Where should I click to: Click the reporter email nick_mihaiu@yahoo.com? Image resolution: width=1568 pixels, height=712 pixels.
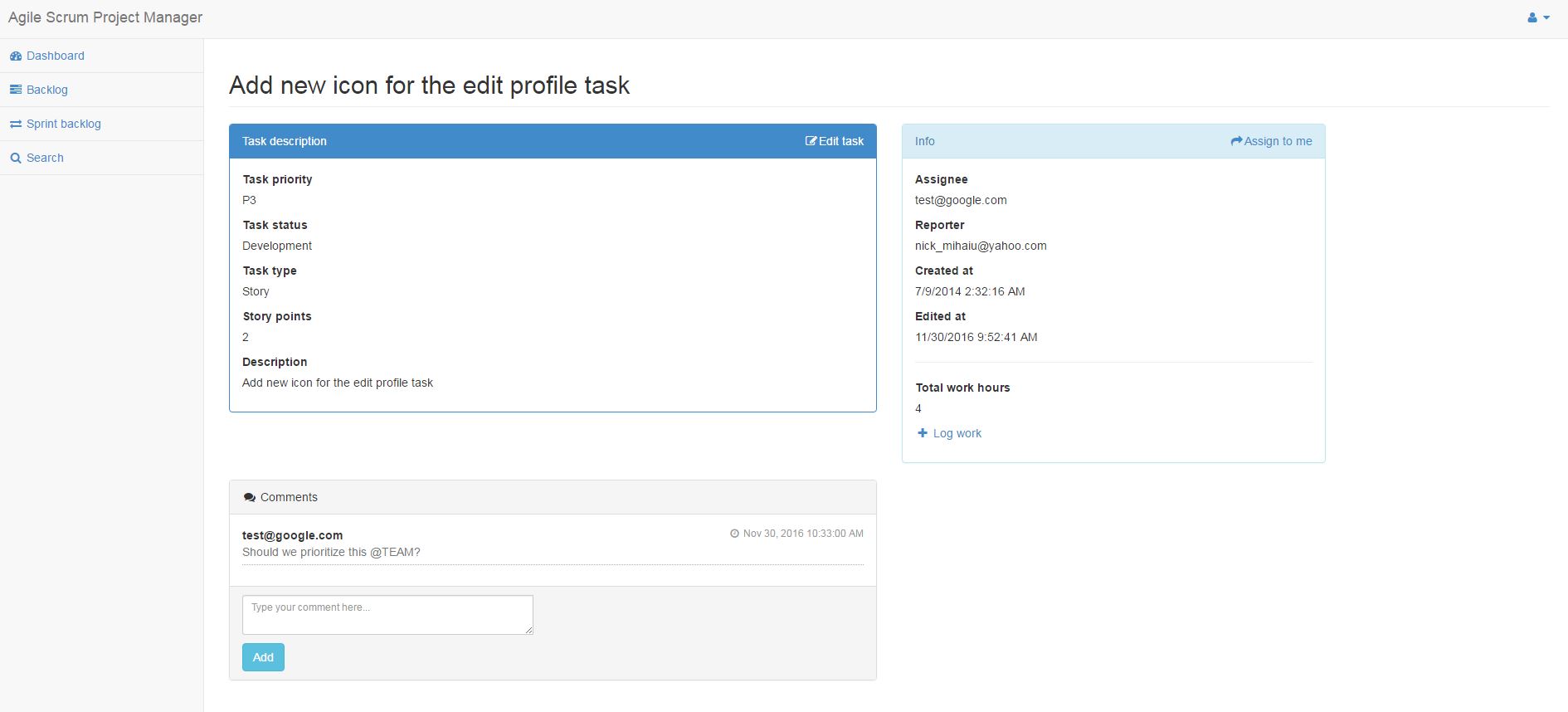click(x=981, y=246)
